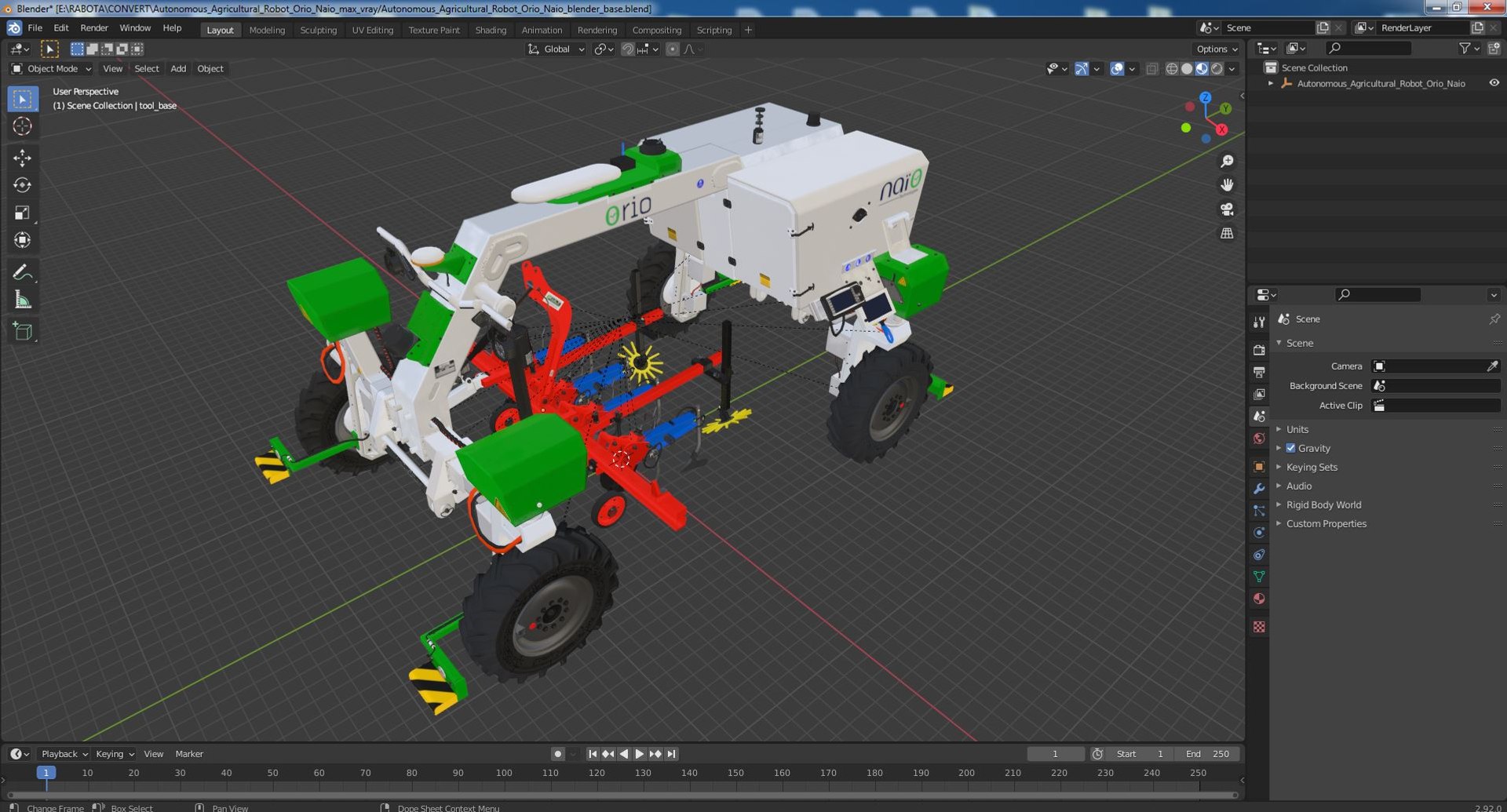This screenshot has height=812, width=1507.
Task: Open Global transform orientation dropdown
Action: tap(556, 49)
